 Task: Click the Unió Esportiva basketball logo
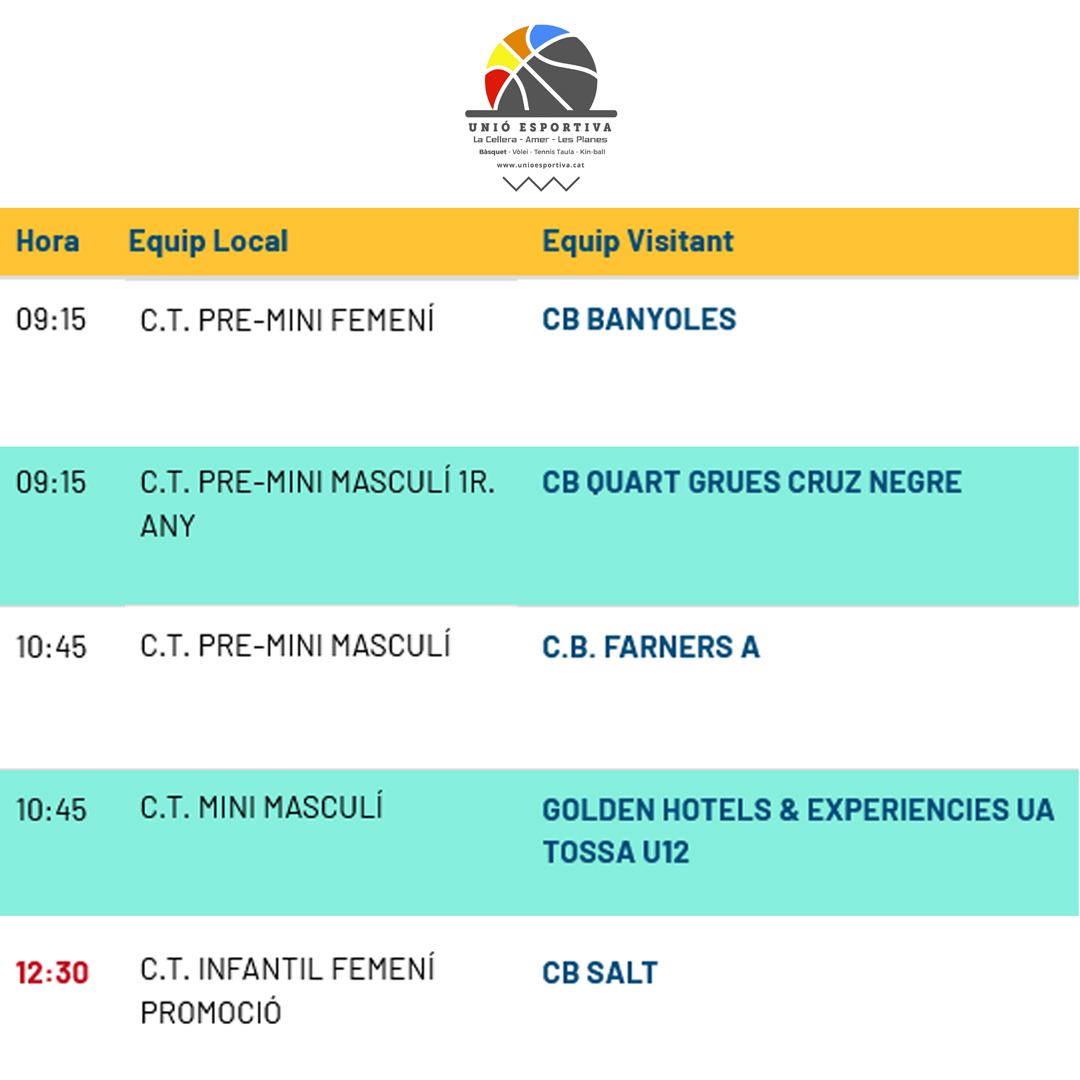point(541,70)
